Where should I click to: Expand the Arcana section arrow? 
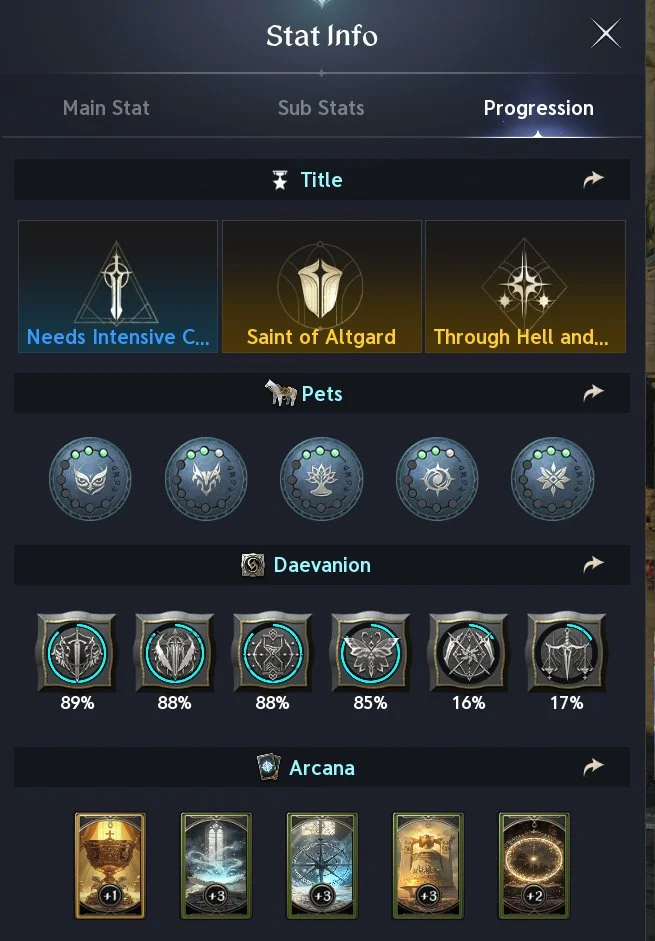[594, 767]
